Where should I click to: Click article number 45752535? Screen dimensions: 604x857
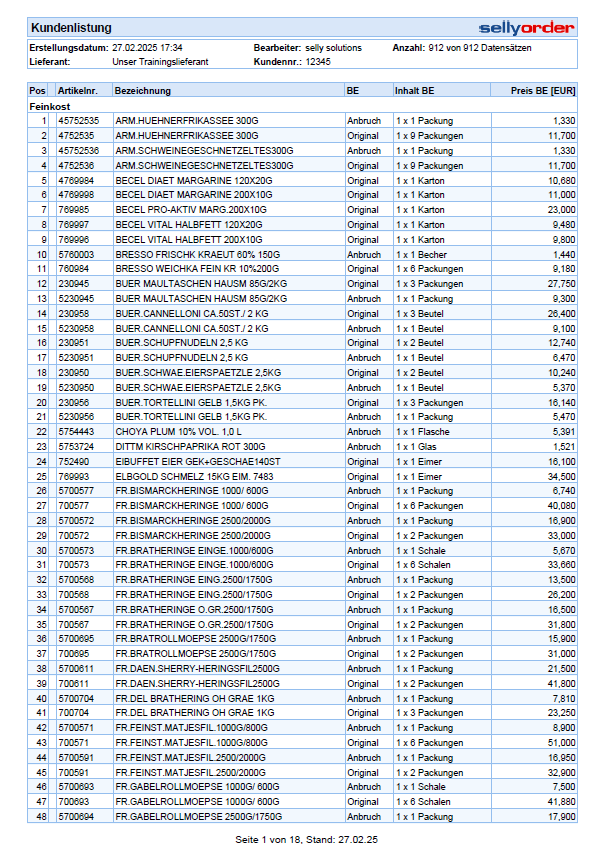pos(79,121)
